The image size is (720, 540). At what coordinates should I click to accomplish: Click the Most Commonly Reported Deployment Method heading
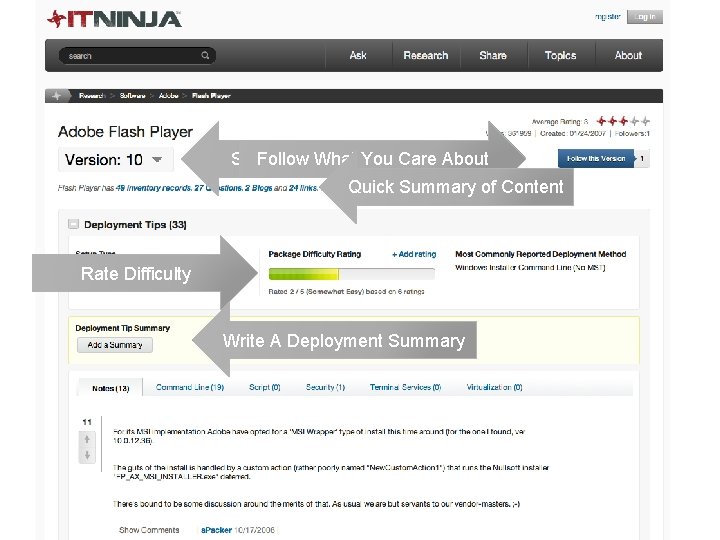pos(541,254)
